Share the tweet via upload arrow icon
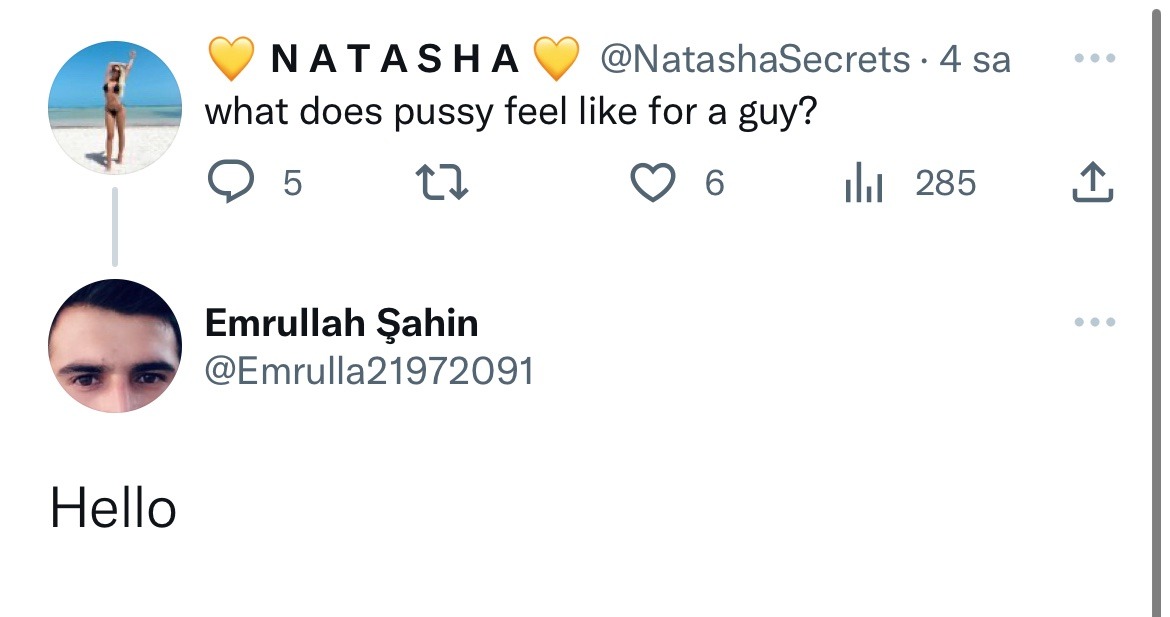This screenshot has height=617, width=1170. (1093, 183)
